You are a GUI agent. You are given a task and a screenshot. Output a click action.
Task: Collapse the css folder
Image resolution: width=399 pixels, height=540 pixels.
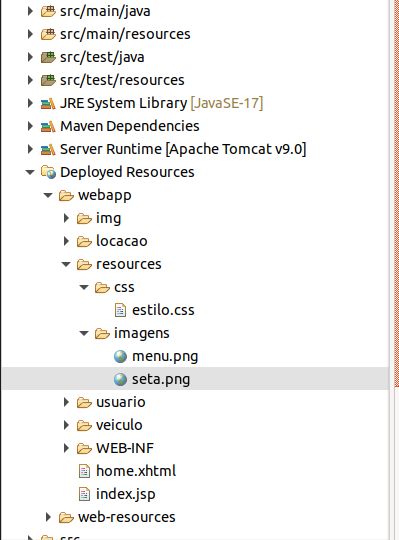[84, 288]
